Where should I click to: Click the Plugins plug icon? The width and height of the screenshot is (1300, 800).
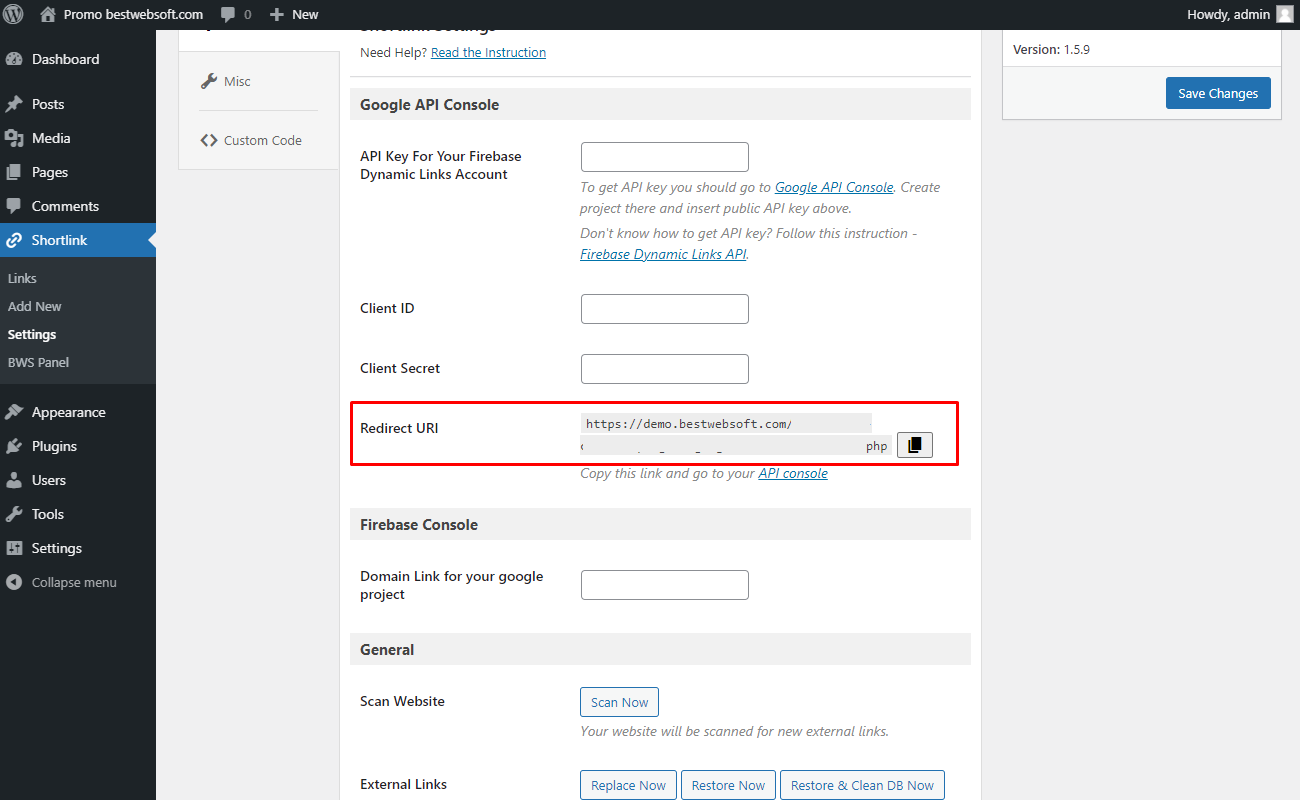tap(14, 446)
